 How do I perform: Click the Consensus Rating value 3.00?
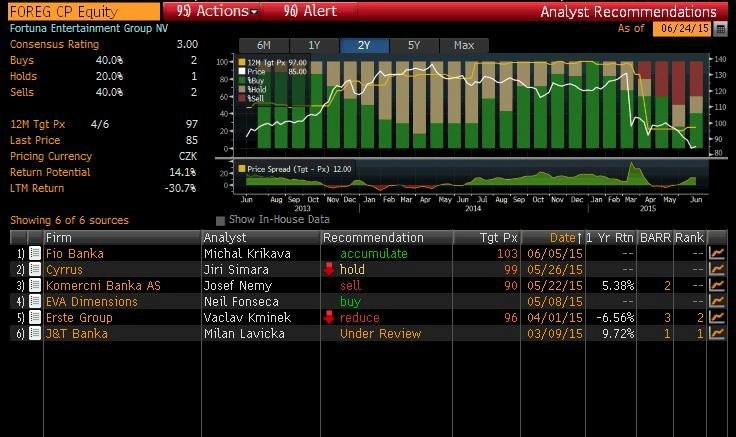187,45
